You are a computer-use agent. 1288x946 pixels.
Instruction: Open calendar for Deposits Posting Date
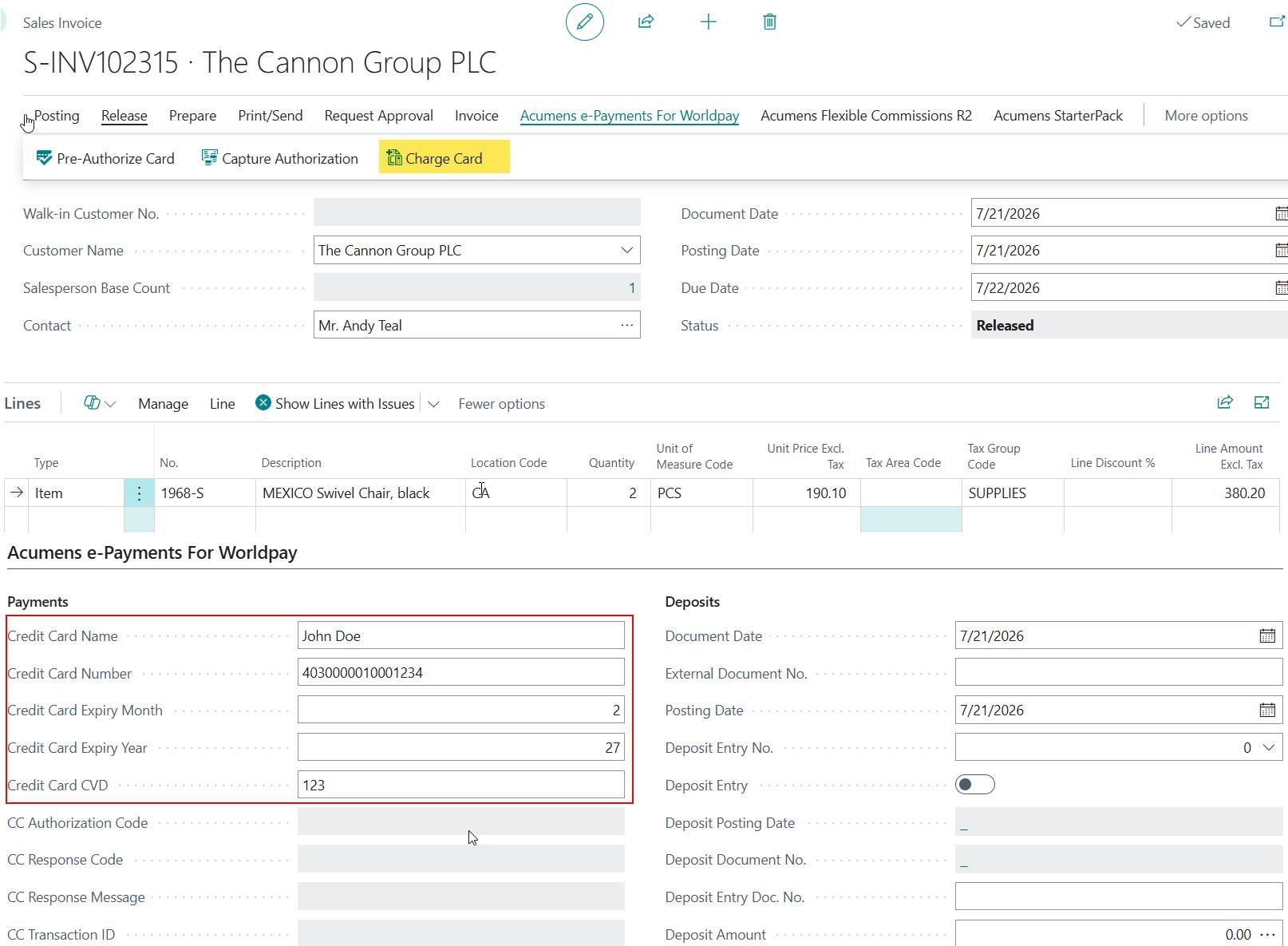point(1267,710)
